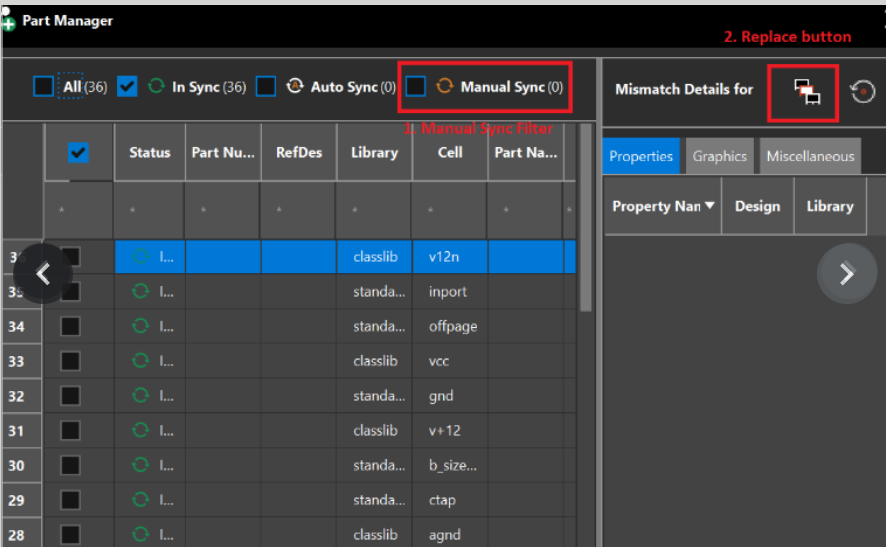Click the Manual Sync orange icon
Screen dimensions: 886x547
pos(444,87)
